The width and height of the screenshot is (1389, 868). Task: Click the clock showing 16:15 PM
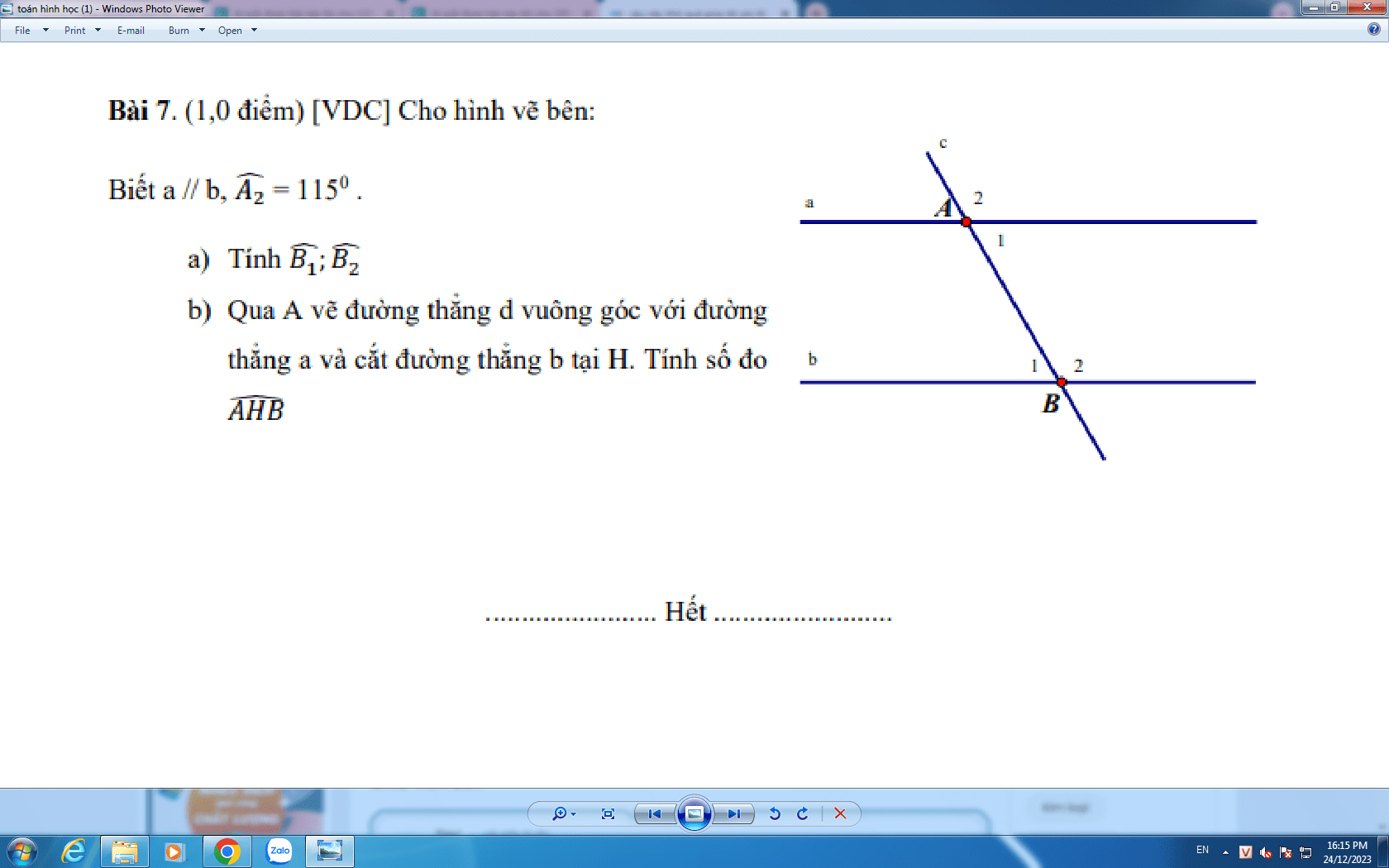[1347, 851]
